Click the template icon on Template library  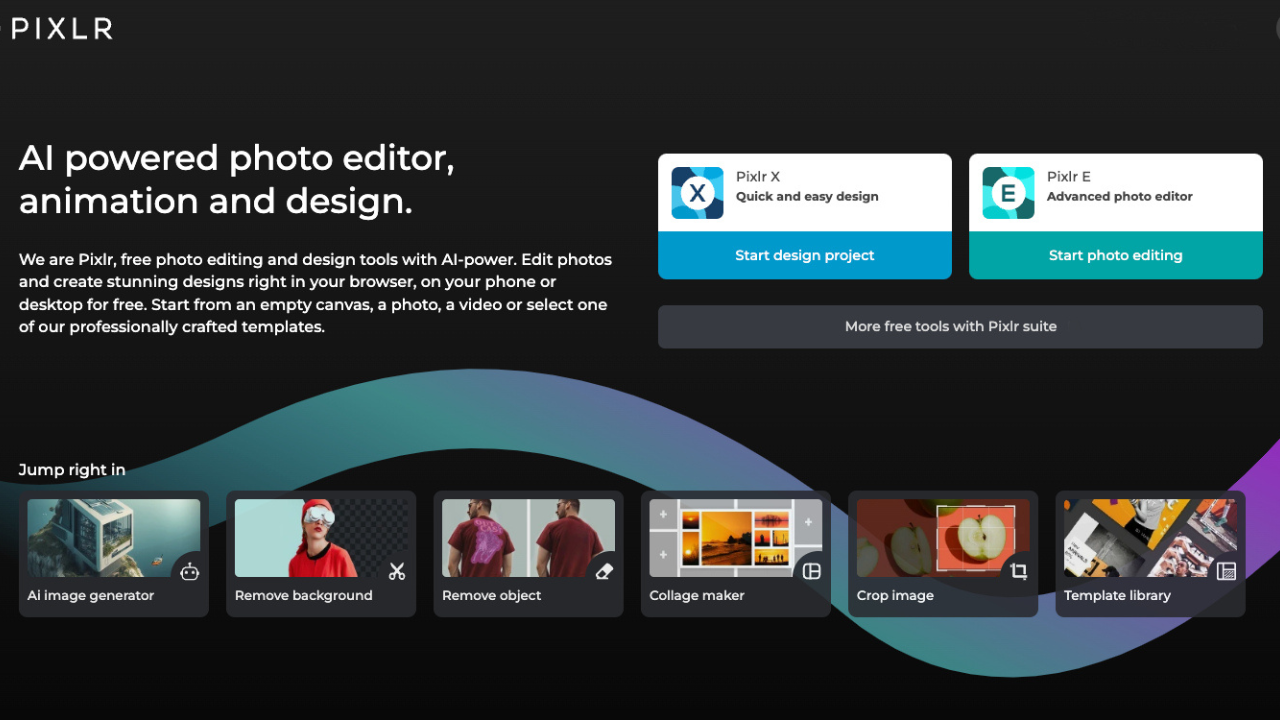pos(1226,571)
